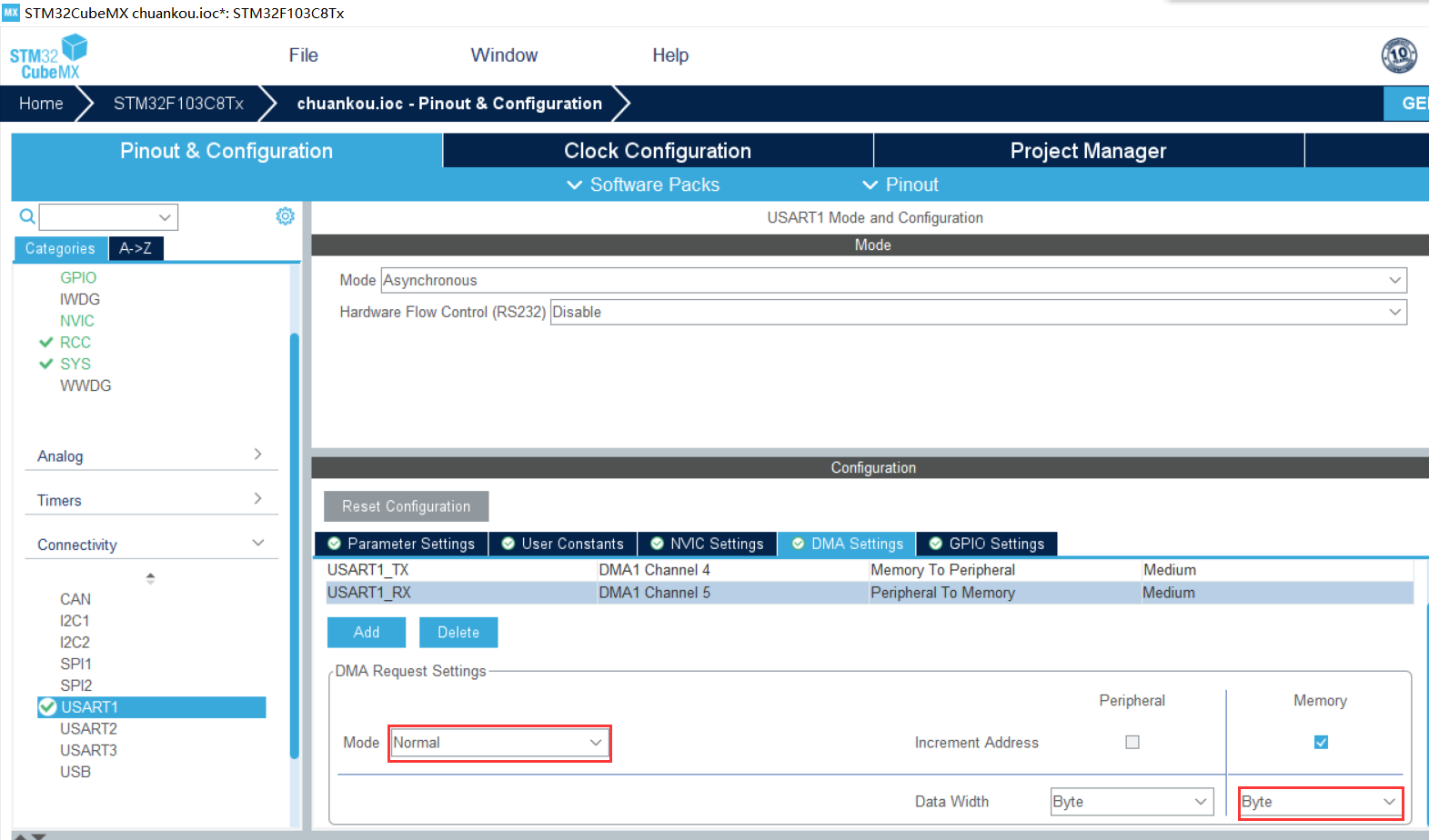
Task: Open the Window menu
Action: coord(504,55)
